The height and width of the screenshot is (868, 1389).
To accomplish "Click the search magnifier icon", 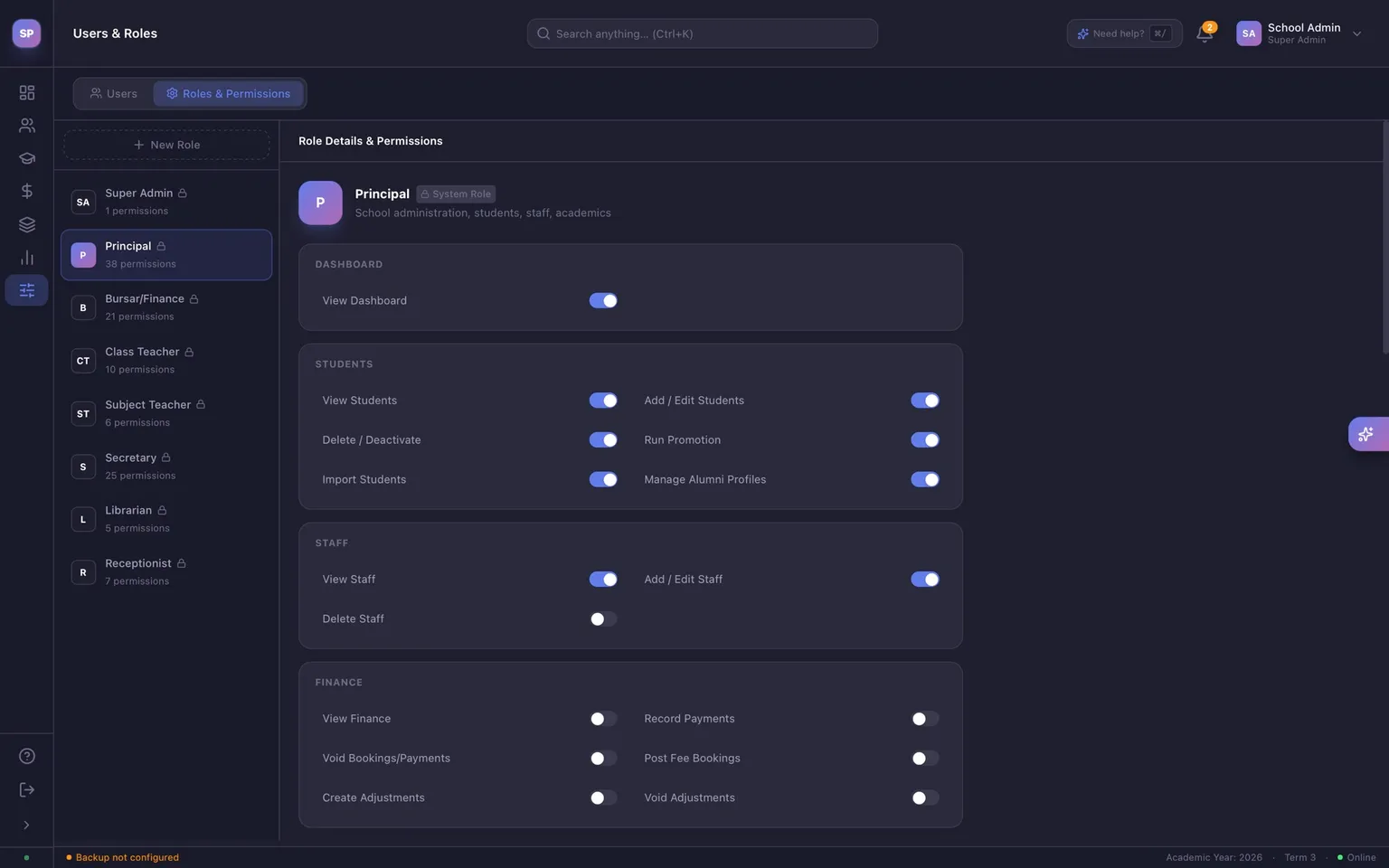I will pos(543,33).
